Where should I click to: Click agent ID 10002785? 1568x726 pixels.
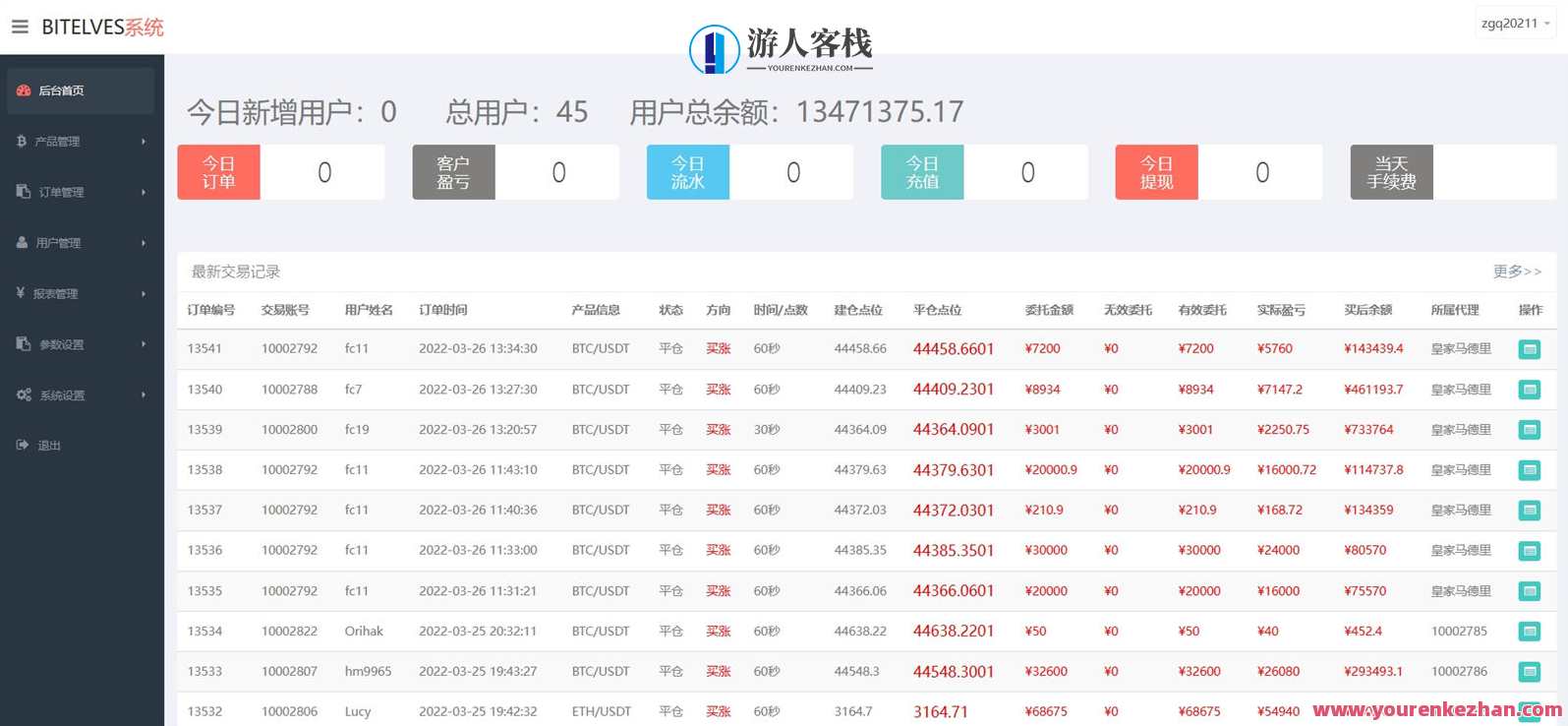pos(1459,632)
